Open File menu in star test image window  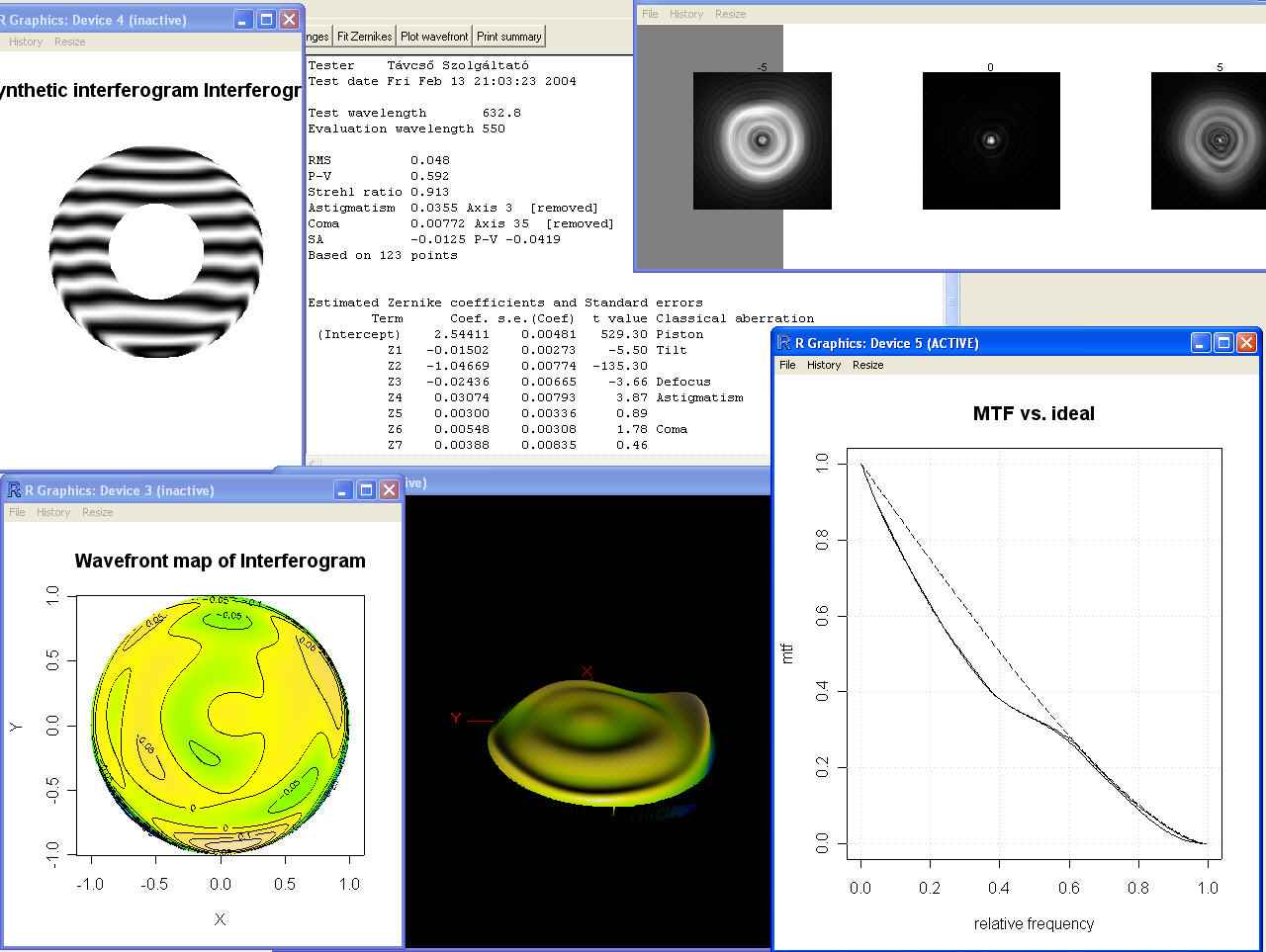tap(650, 14)
